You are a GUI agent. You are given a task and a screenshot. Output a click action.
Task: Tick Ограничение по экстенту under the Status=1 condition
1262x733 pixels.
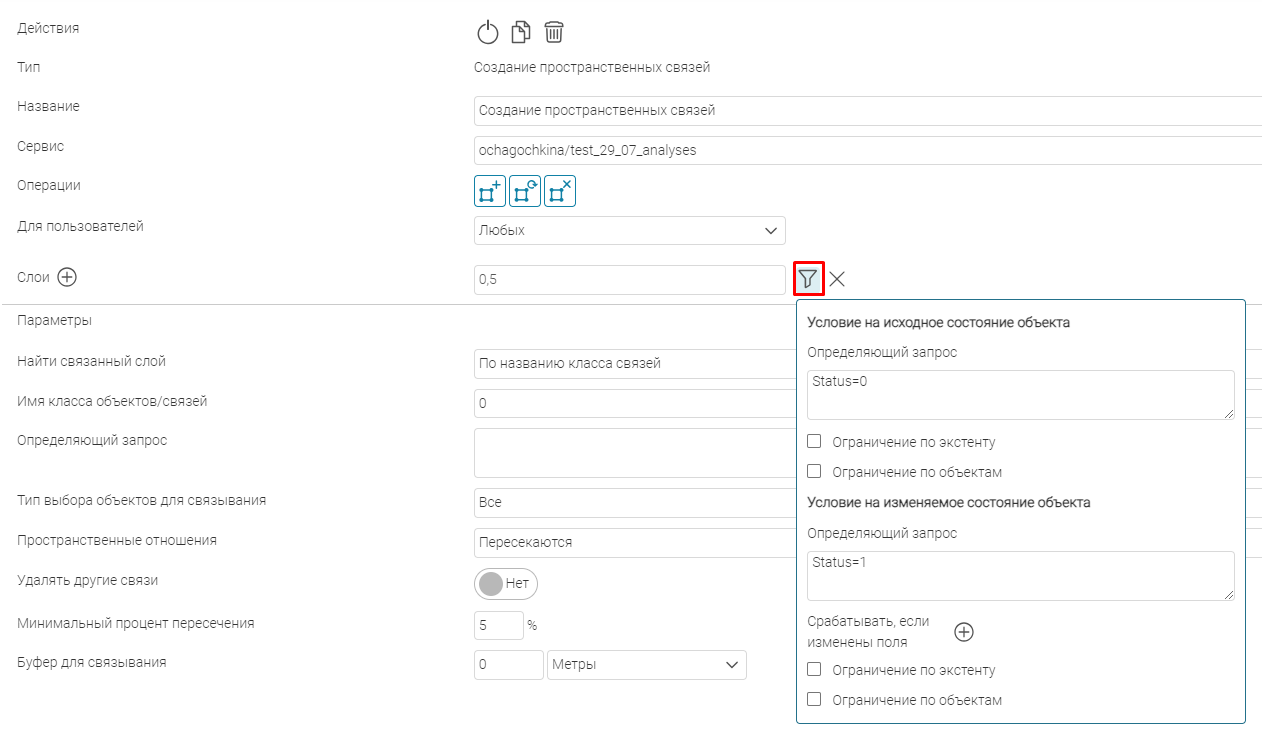[x=814, y=669]
